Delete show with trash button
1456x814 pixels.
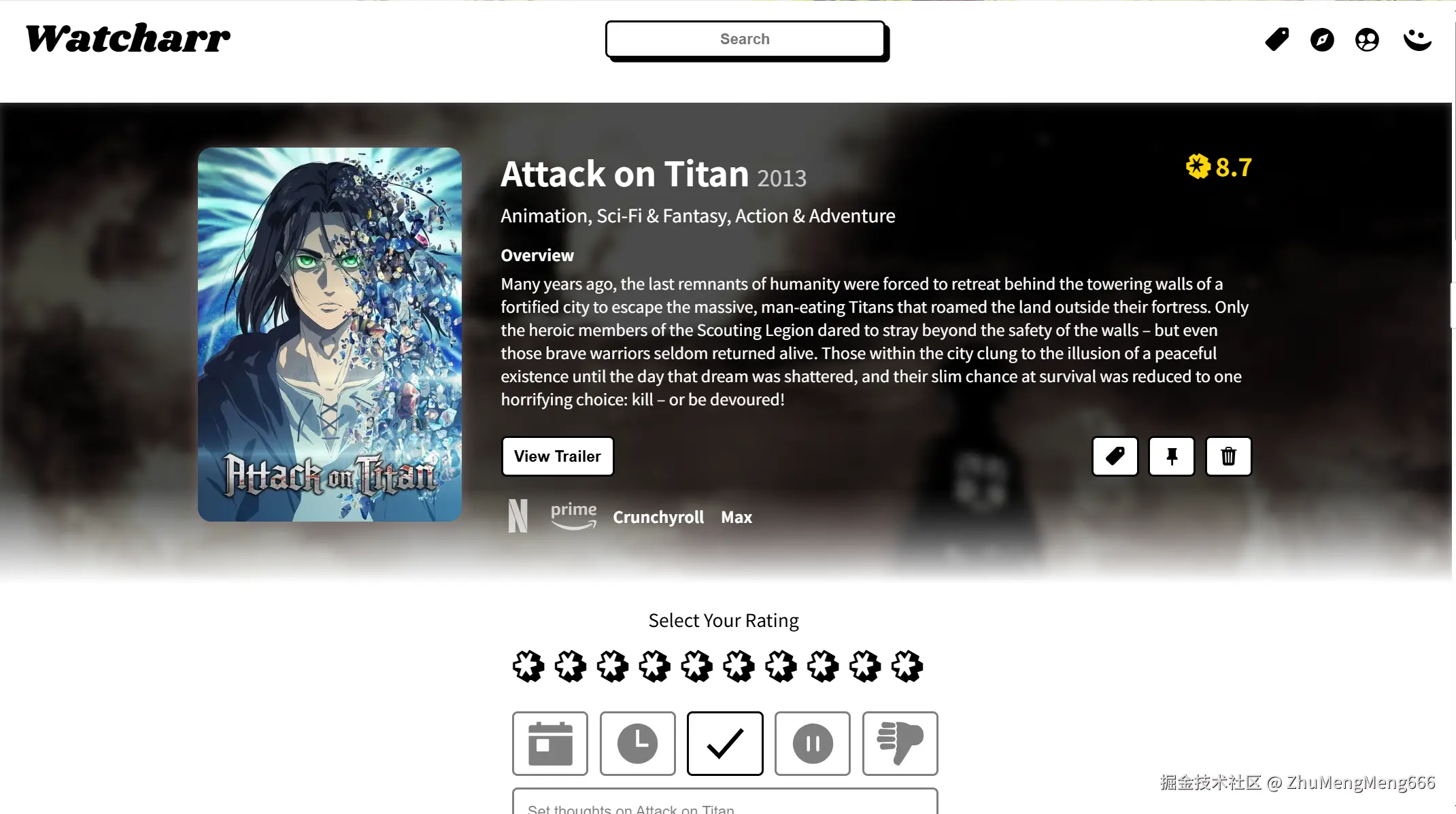point(1228,456)
